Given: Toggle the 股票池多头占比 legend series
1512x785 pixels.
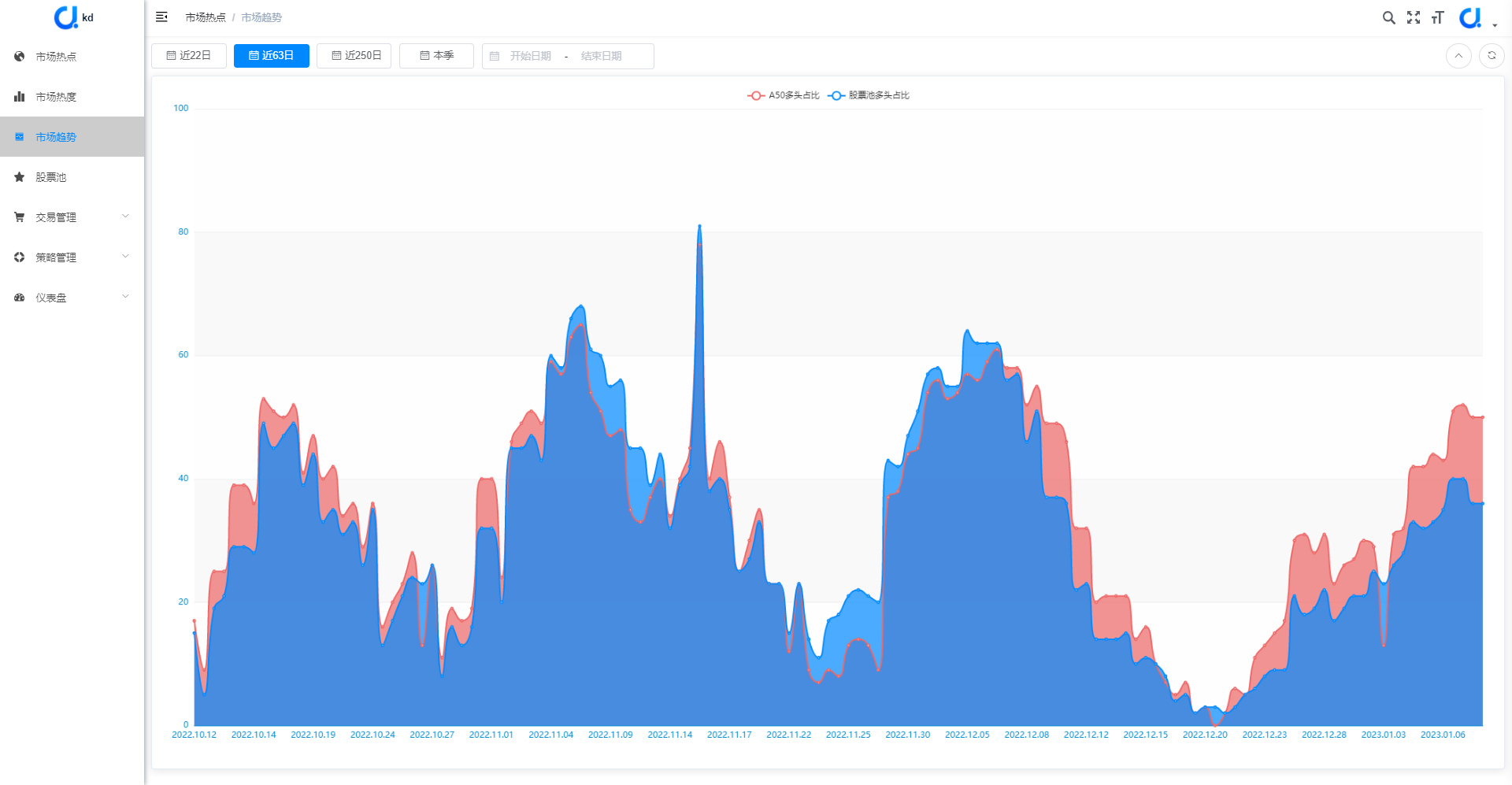Looking at the screenshot, I should click(869, 95).
